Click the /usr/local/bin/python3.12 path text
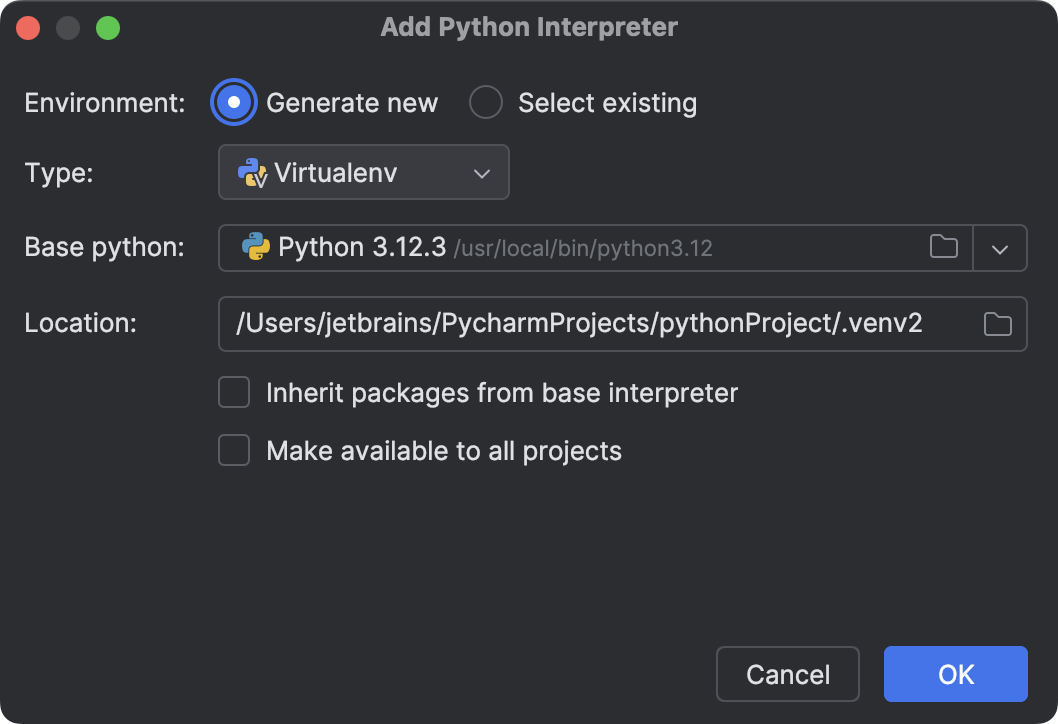This screenshot has width=1058, height=724. coord(583,249)
